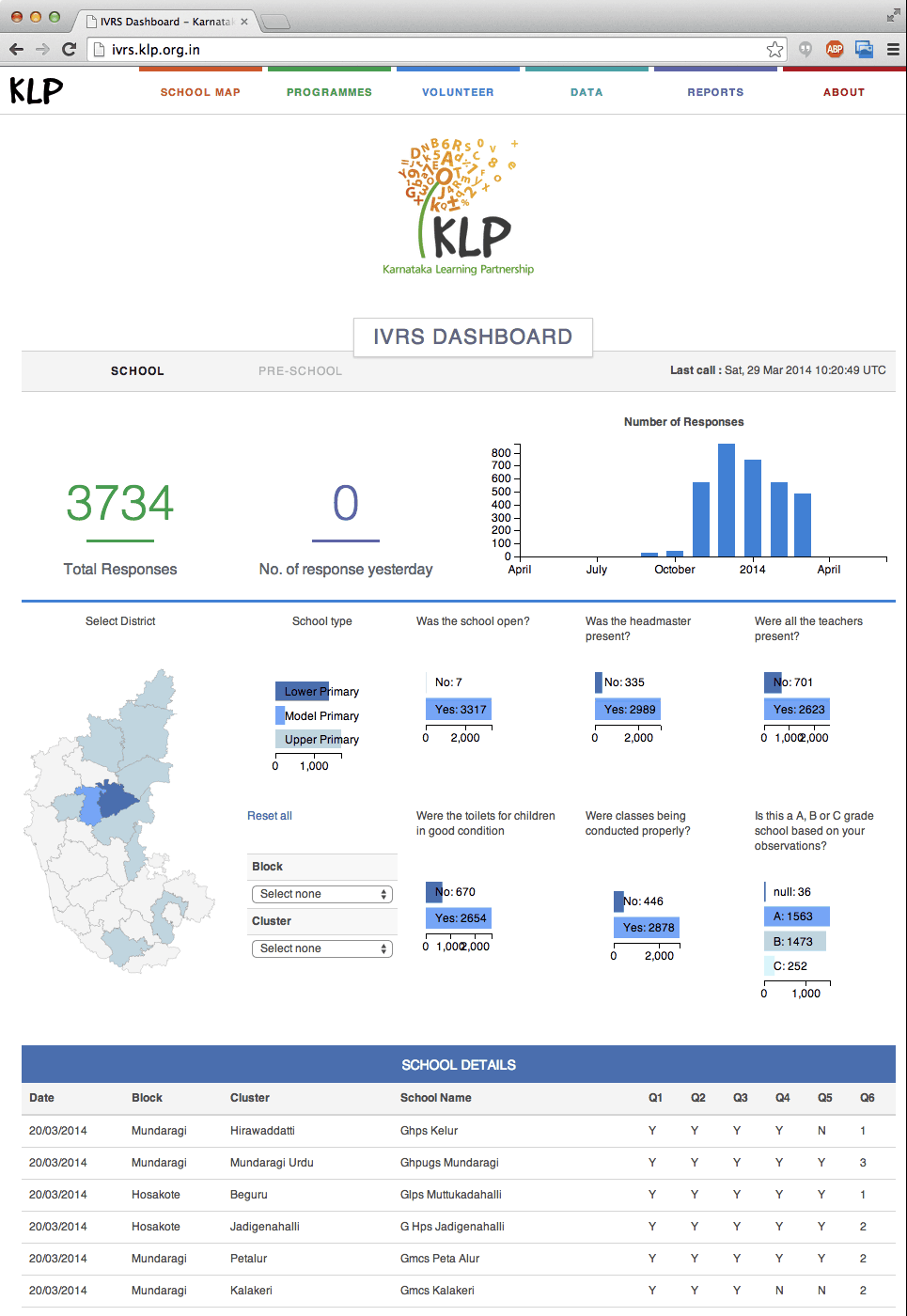Filter by teachers present Yes: 2623 bar
The width and height of the screenshot is (907, 1316).
point(797,710)
